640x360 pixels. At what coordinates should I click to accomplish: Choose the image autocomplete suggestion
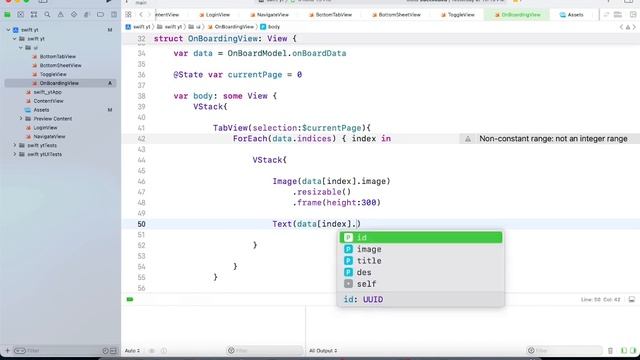[x=421, y=249]
